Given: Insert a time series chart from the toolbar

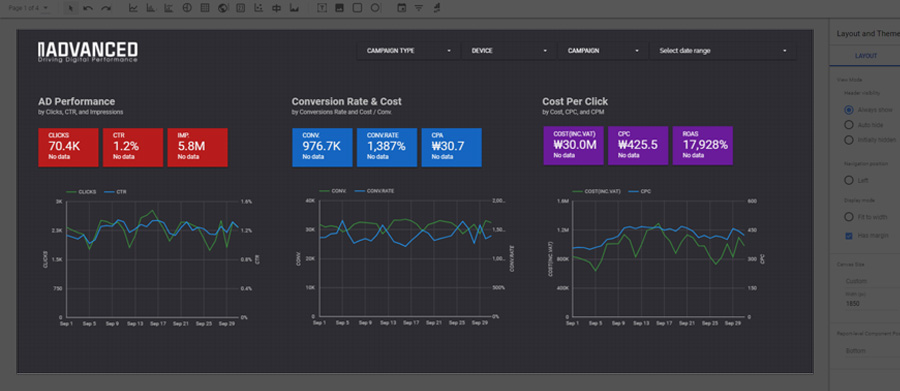Looking at the screenshot, I should [x=133, y=8].
